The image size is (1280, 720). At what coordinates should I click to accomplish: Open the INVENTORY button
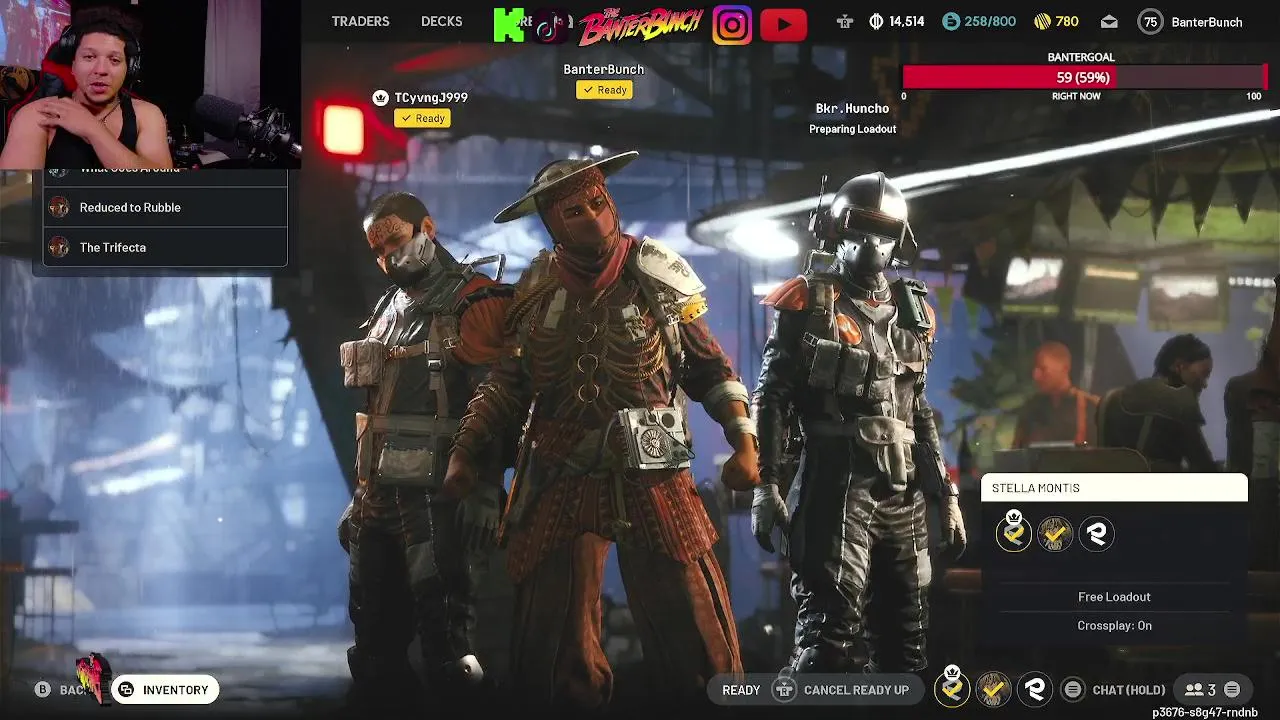165,690
